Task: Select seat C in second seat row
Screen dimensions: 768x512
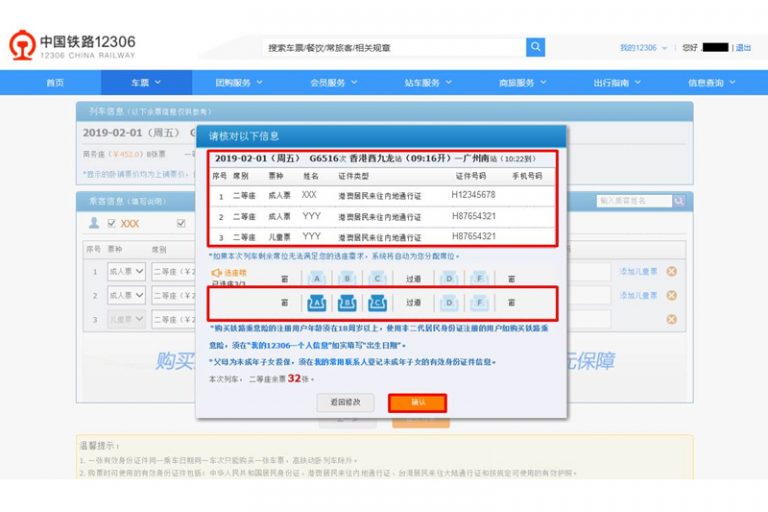Action: coord(377,301)
